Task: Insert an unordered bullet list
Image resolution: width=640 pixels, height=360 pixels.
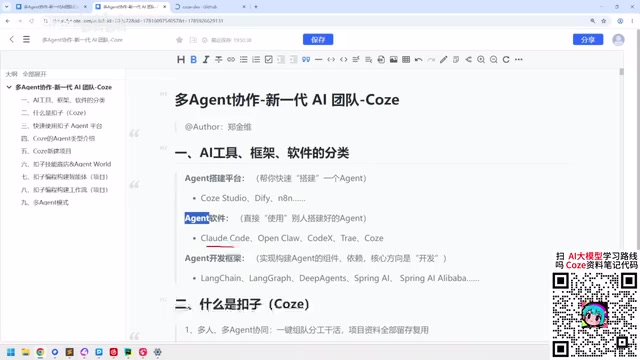Action: pos(244,60)
